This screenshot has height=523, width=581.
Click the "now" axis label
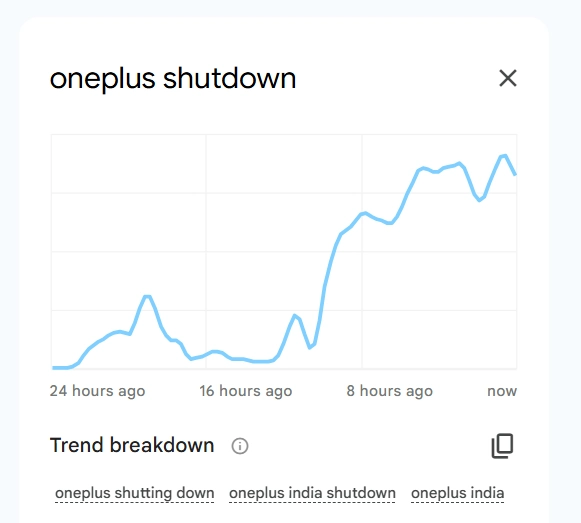[502, 391]
